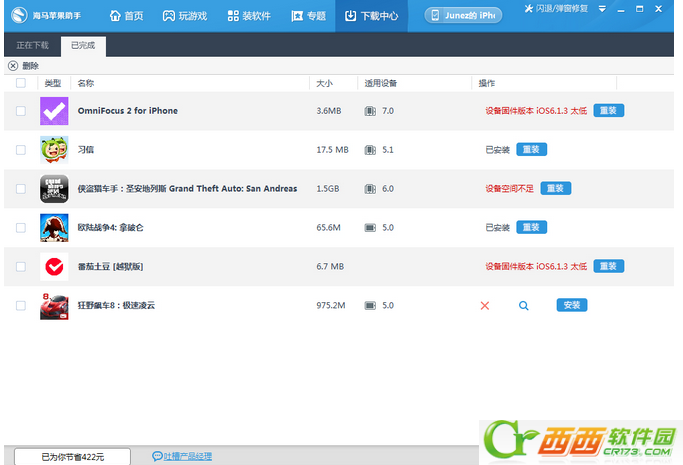Select the 欧陆战争4: 拿破仑 name
The image size is (683, 465).
tap(110, 228)
